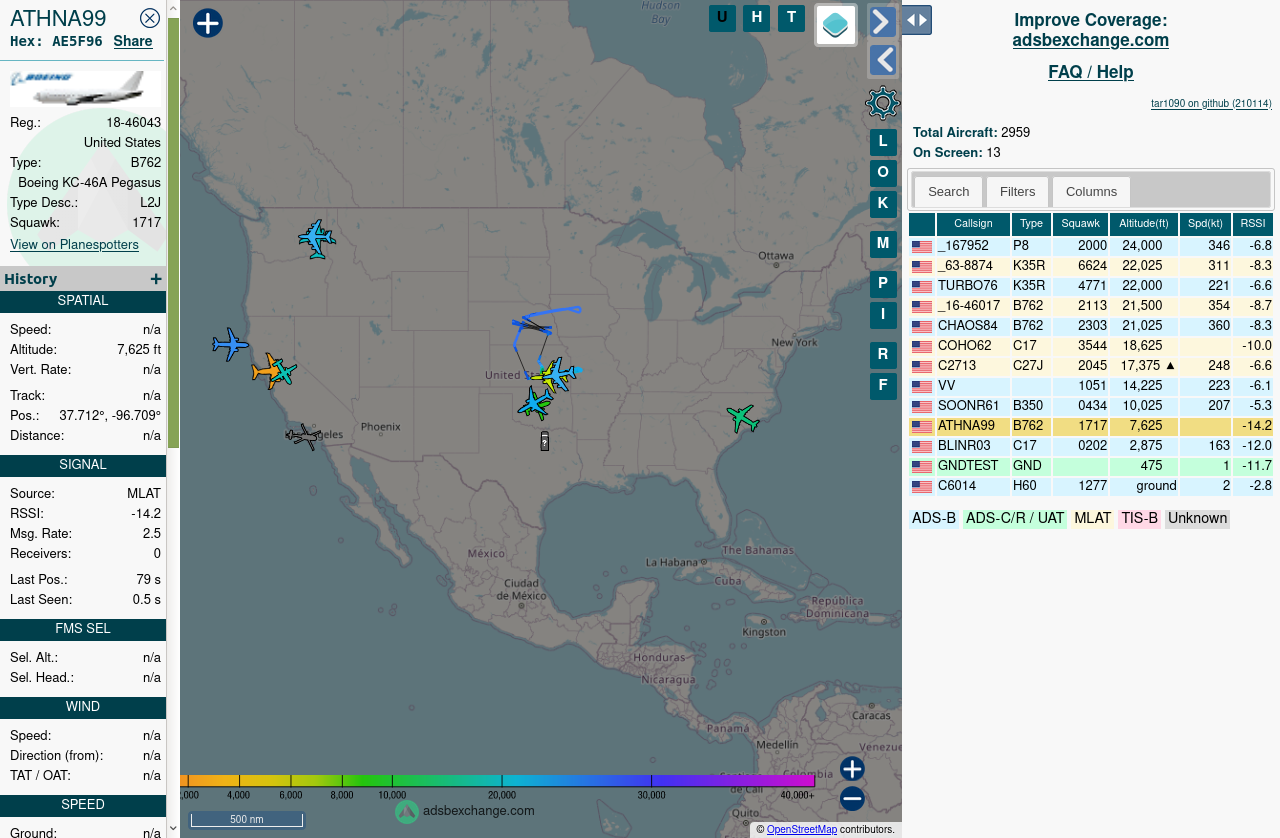Viewport: 1280px width, 838px height.
Task: Select the GNDTEST row
Action: [1091, 466]
